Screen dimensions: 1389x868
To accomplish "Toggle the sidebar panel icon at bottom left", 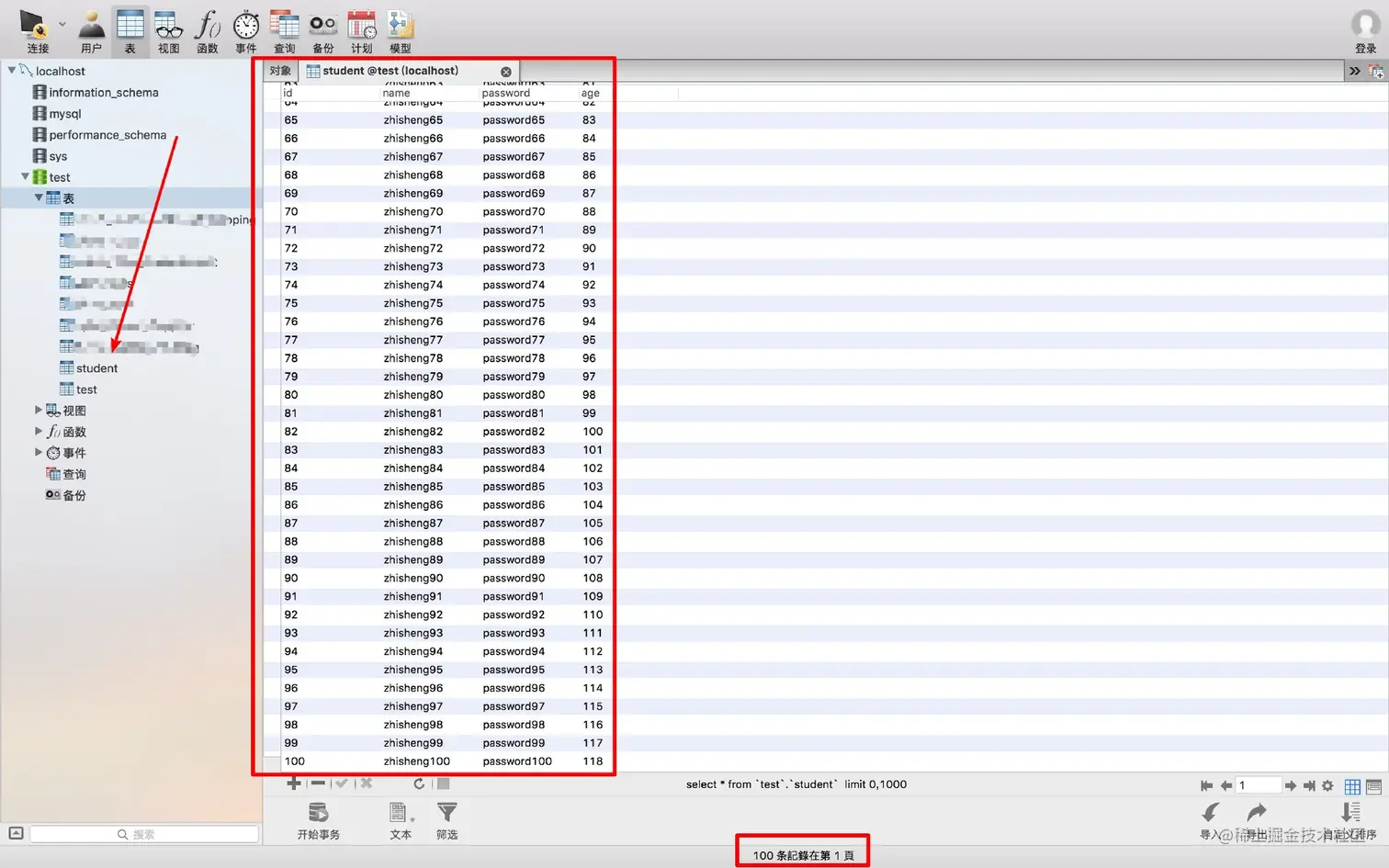I will (16, 833).
